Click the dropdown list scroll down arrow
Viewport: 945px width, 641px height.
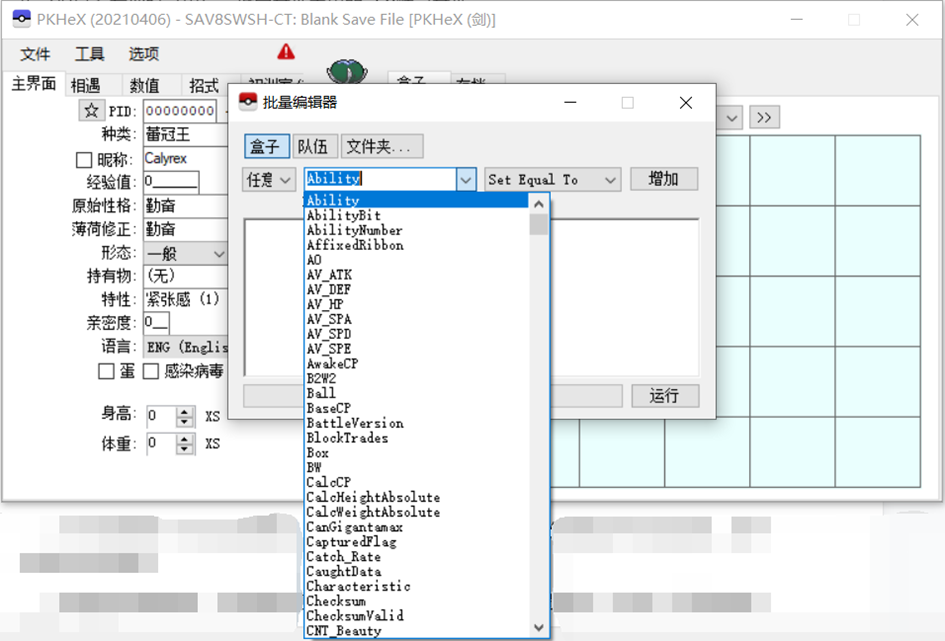[x=539, y=628]
